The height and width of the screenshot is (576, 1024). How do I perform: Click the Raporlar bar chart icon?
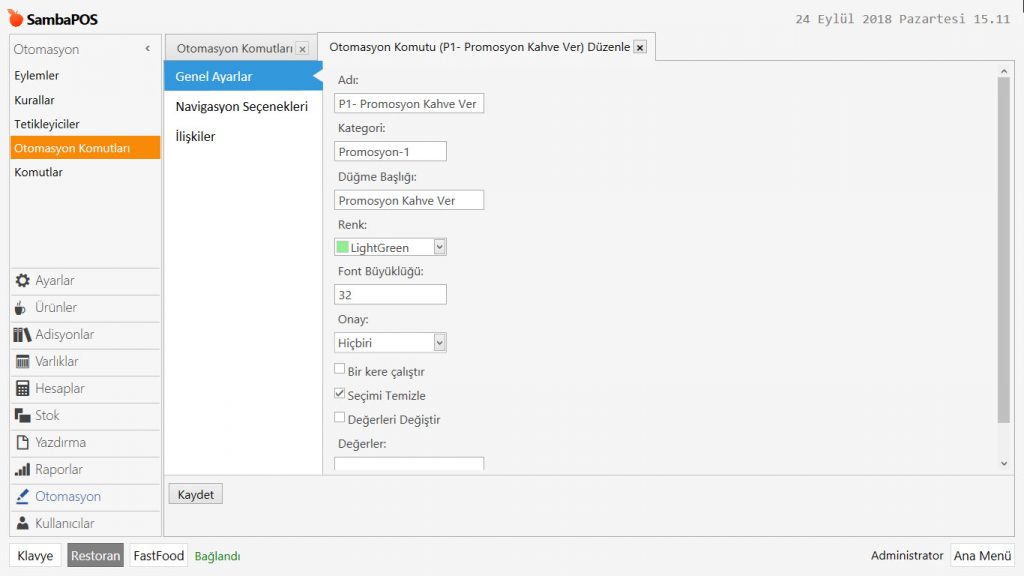point(24,470)
